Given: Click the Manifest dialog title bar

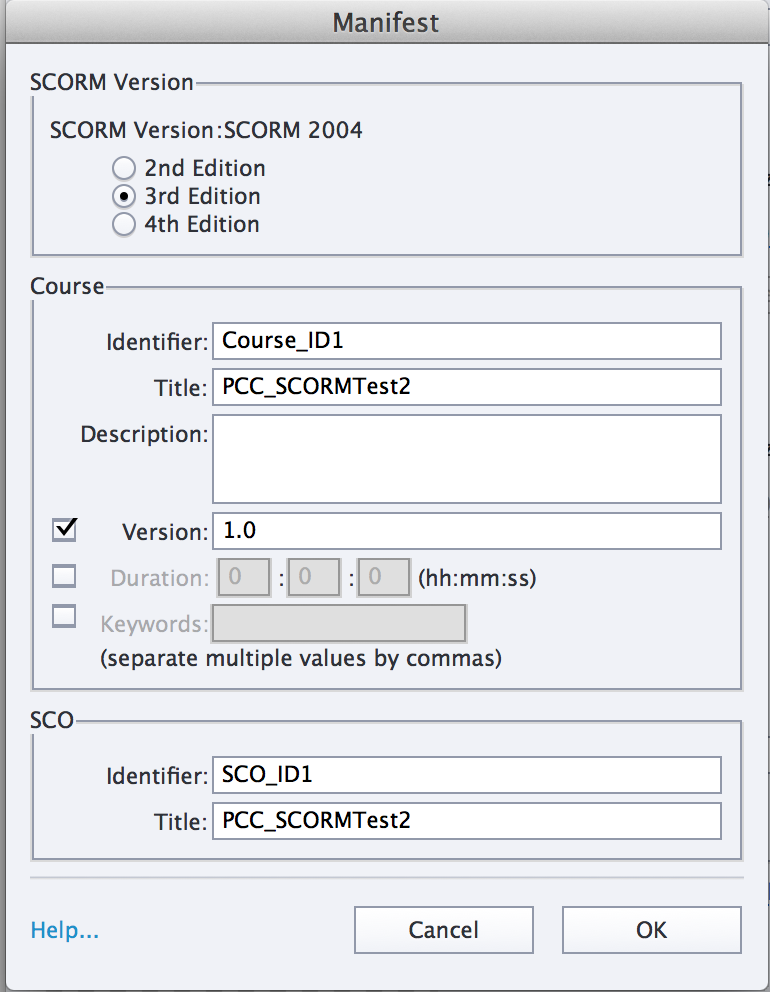Looking at the screenshot, I should coord(385,22).
